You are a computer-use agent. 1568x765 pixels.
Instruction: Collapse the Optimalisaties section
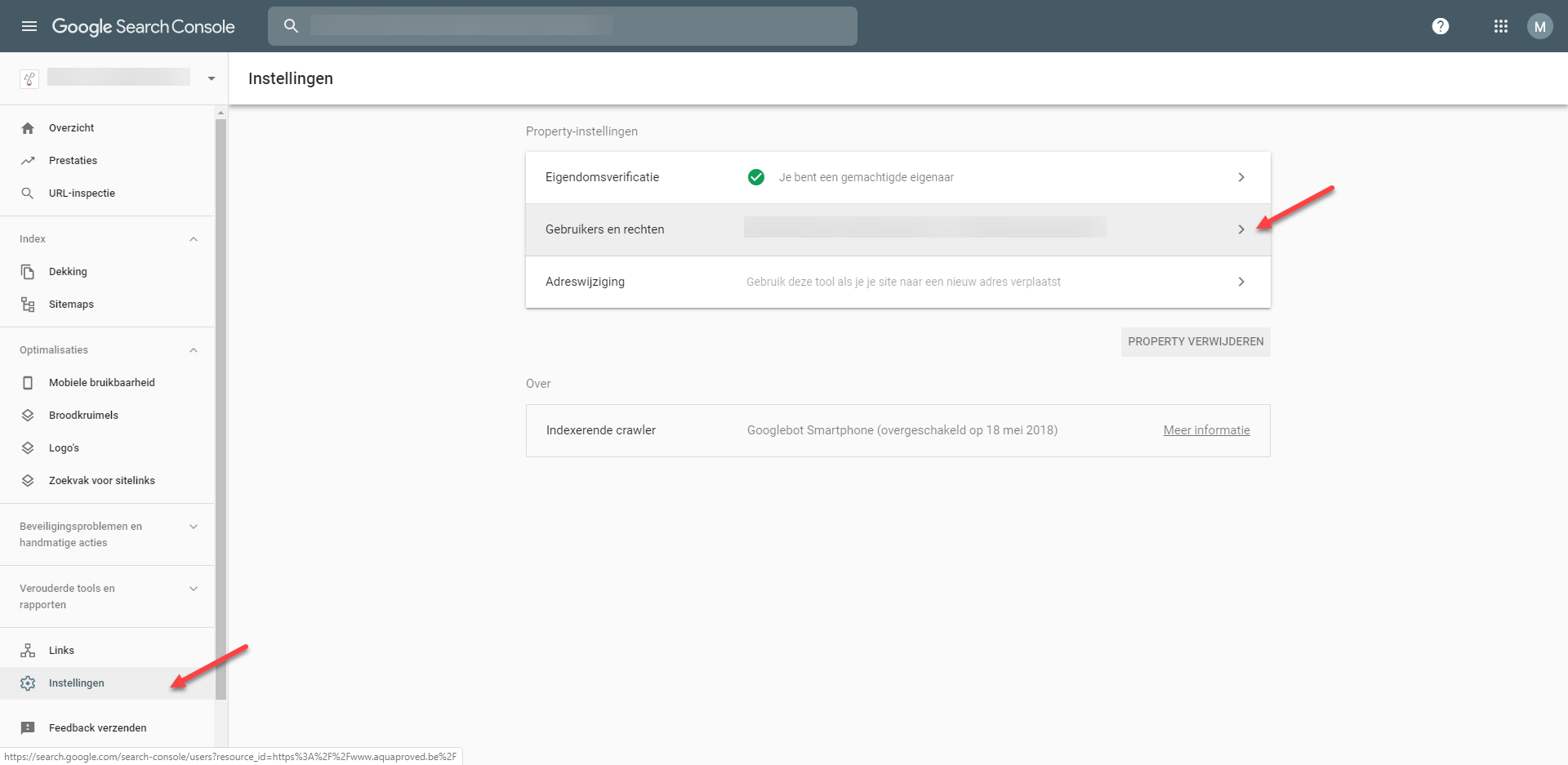(x=194, y=350)
